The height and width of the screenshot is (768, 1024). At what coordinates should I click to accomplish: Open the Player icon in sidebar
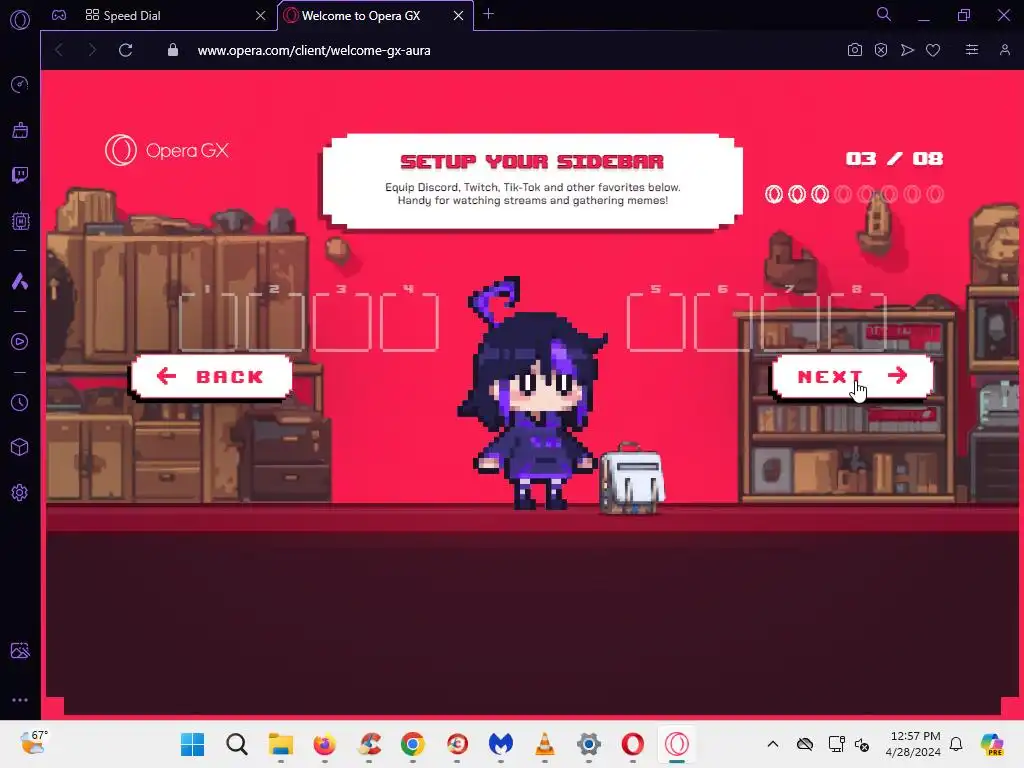tap(20, 342)
